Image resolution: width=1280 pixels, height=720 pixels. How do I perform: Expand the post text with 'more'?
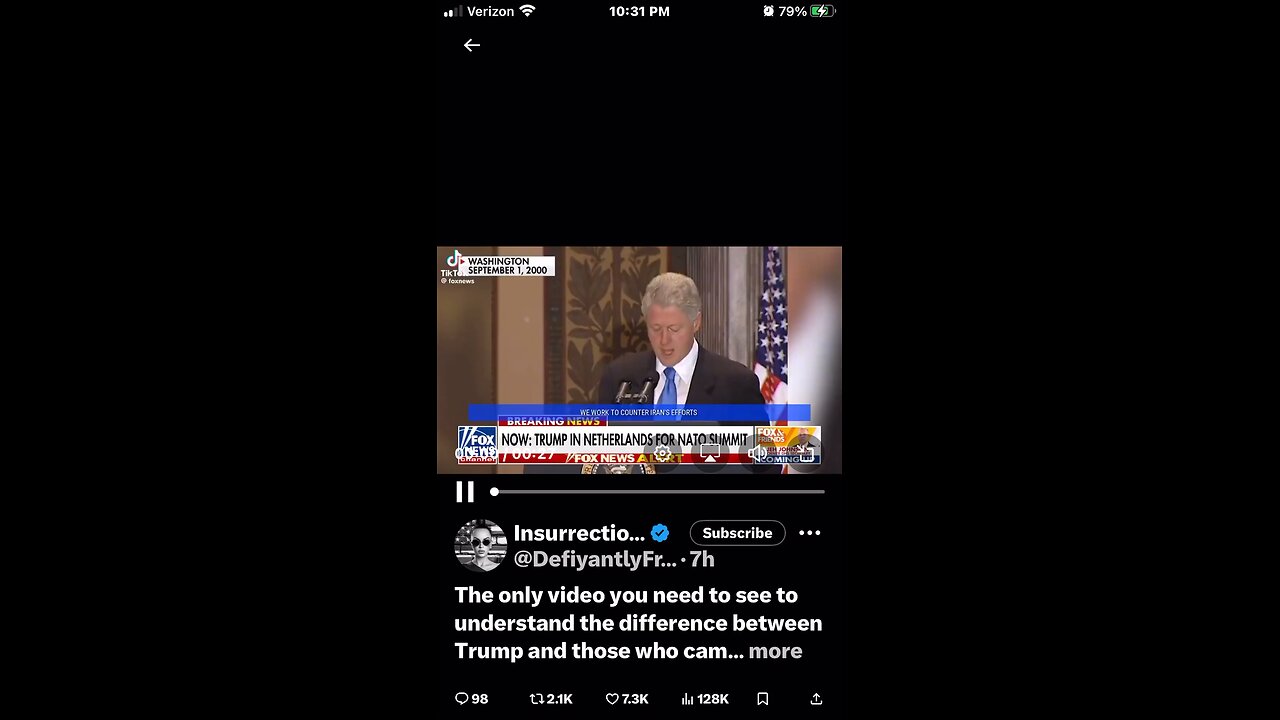[775, 651]
